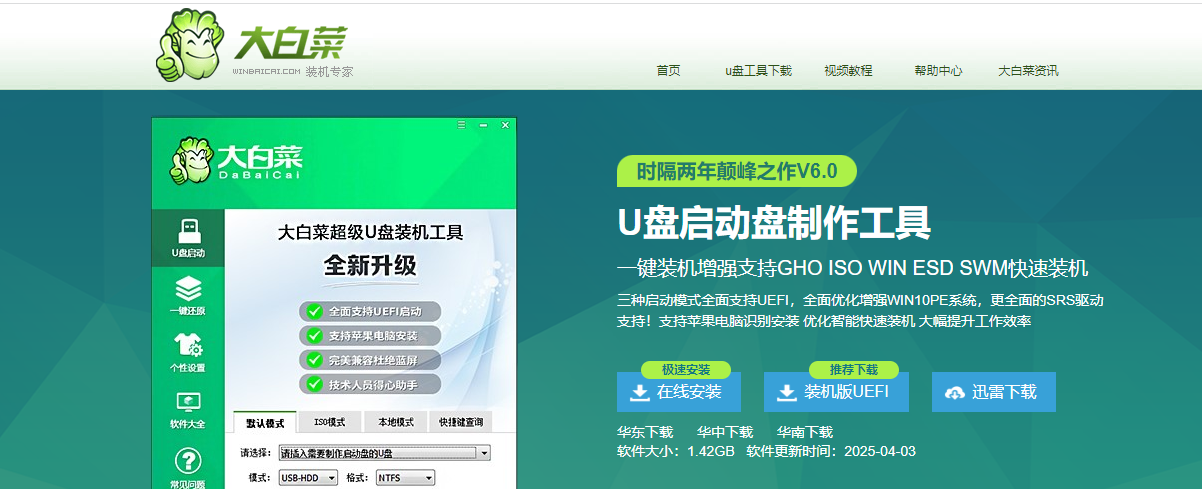Switch to the 本地模式 tab
This screenshot has height=489, width=1202.
point(395,422)
